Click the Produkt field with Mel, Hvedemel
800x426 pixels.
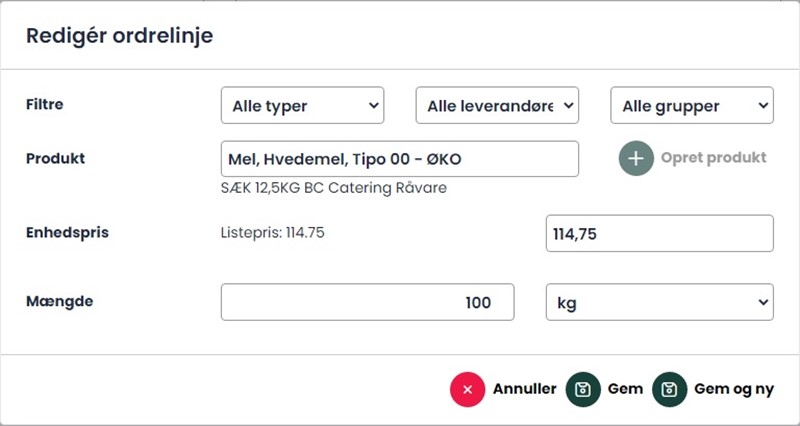(x=399, y=159)
